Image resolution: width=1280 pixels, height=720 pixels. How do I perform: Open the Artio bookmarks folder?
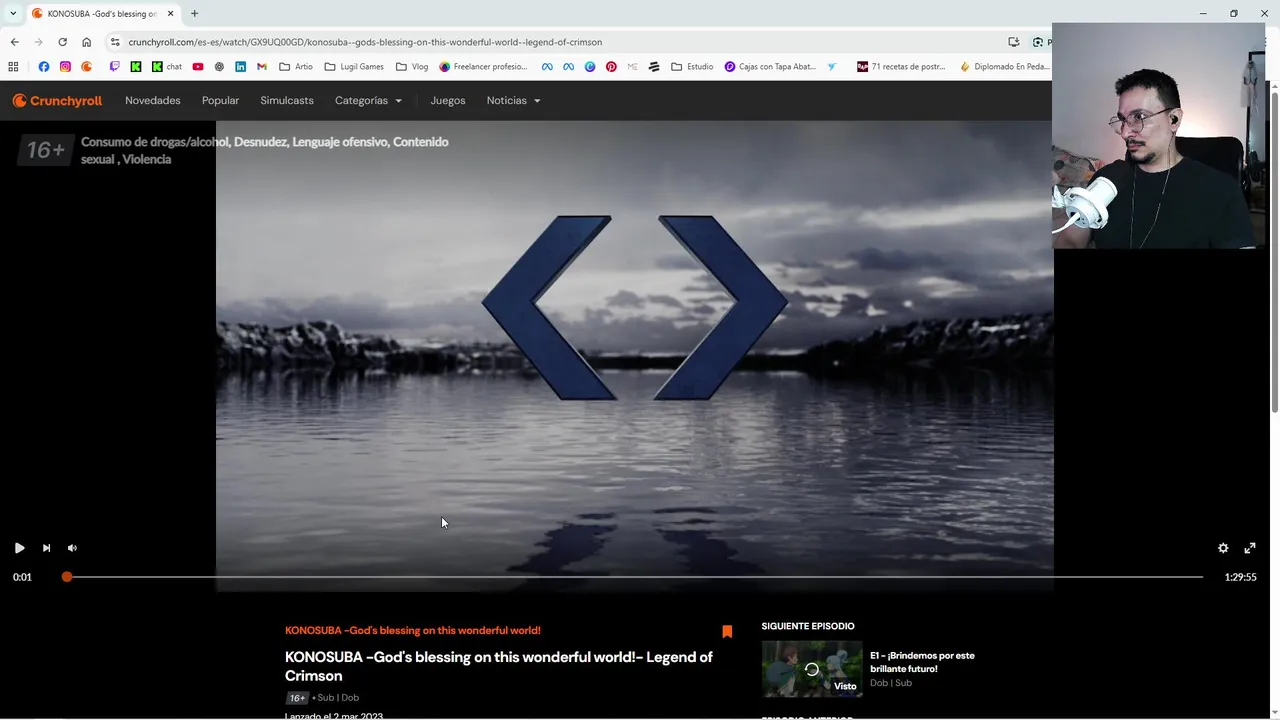(x=296, y=67)
